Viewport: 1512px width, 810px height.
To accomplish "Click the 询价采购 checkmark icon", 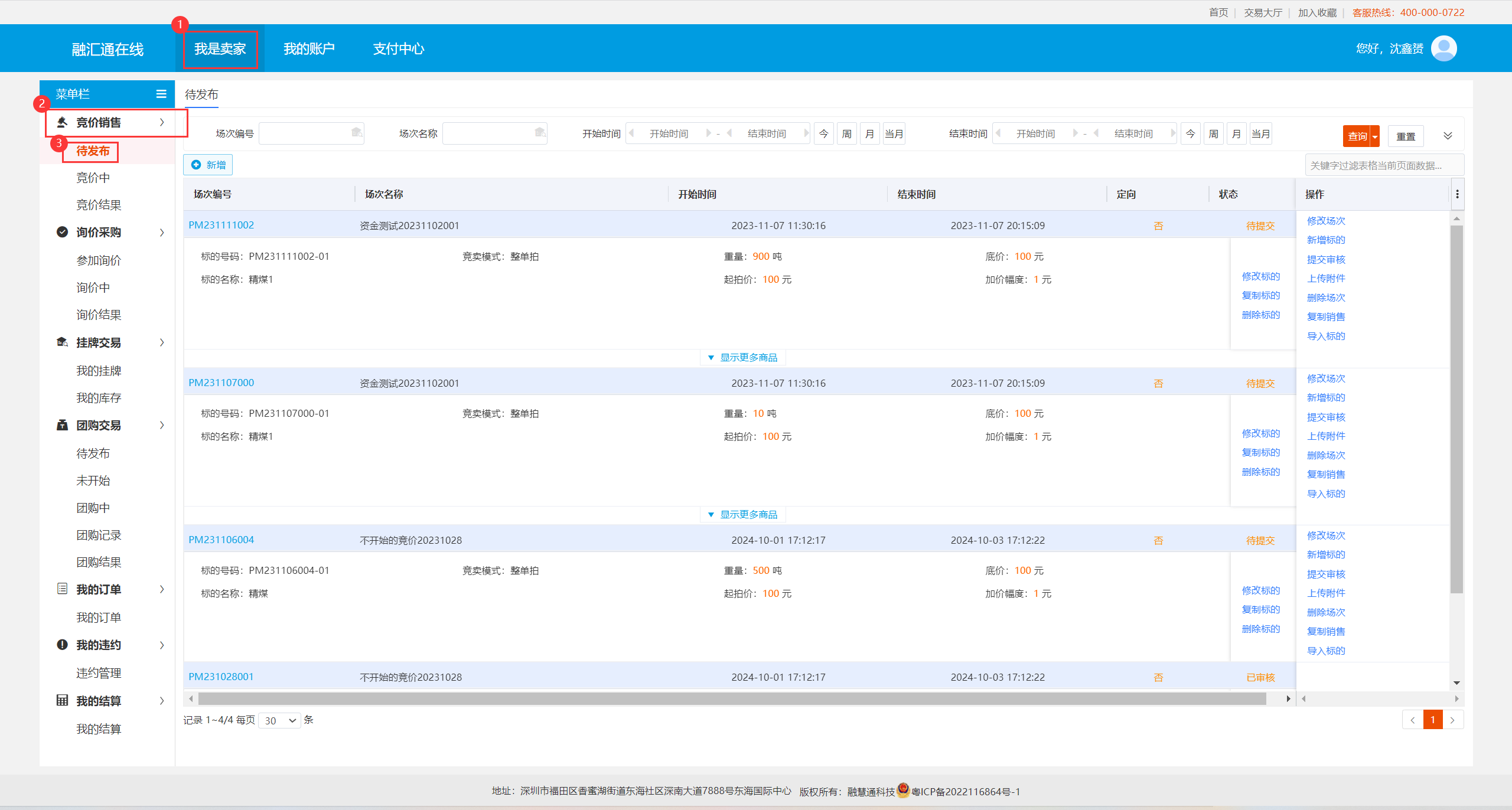I will (62, 232).
